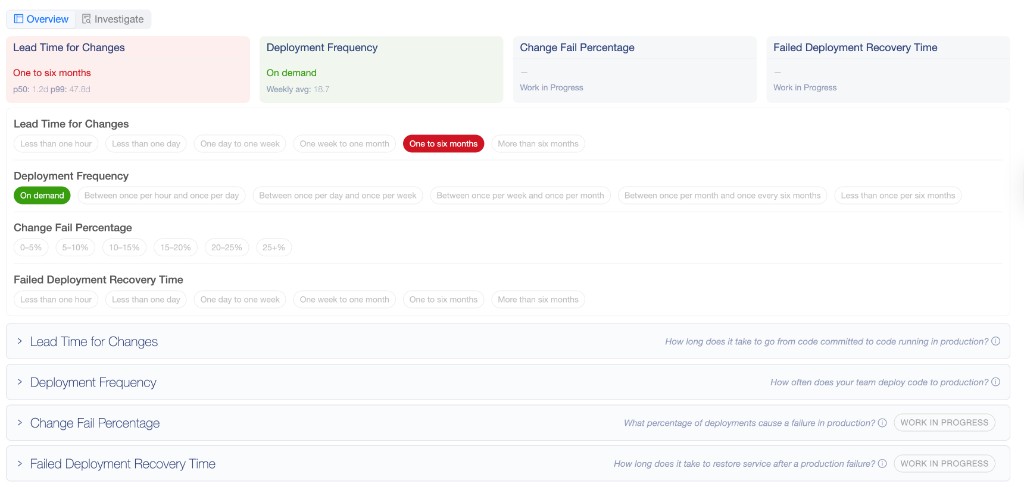1024x487 pixels.
Task: Select Lead Time 'One week to one month' pill
Action: click(344, 144)
